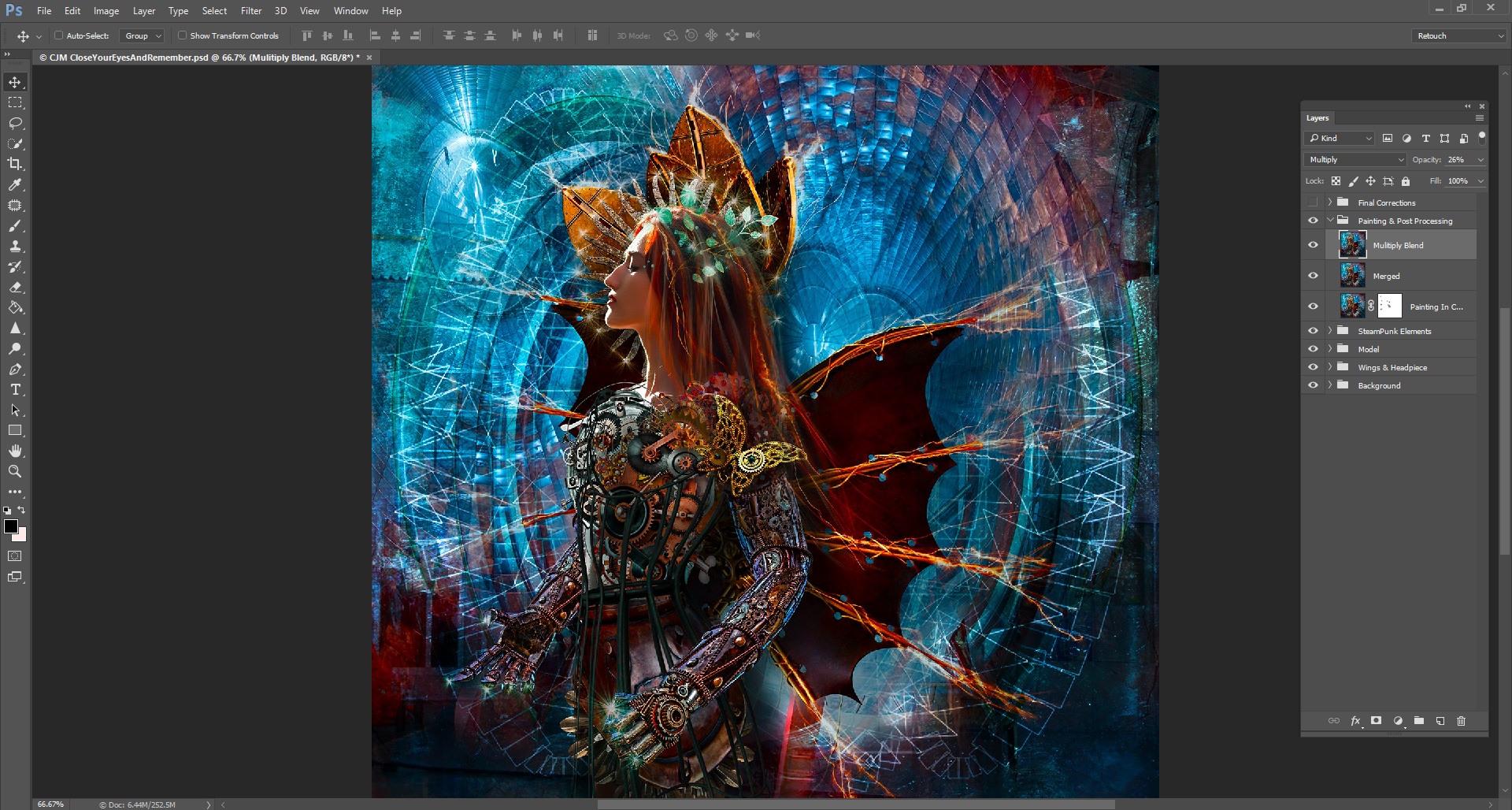Expand the SteamPunk Elements group

click(1330, 331)
